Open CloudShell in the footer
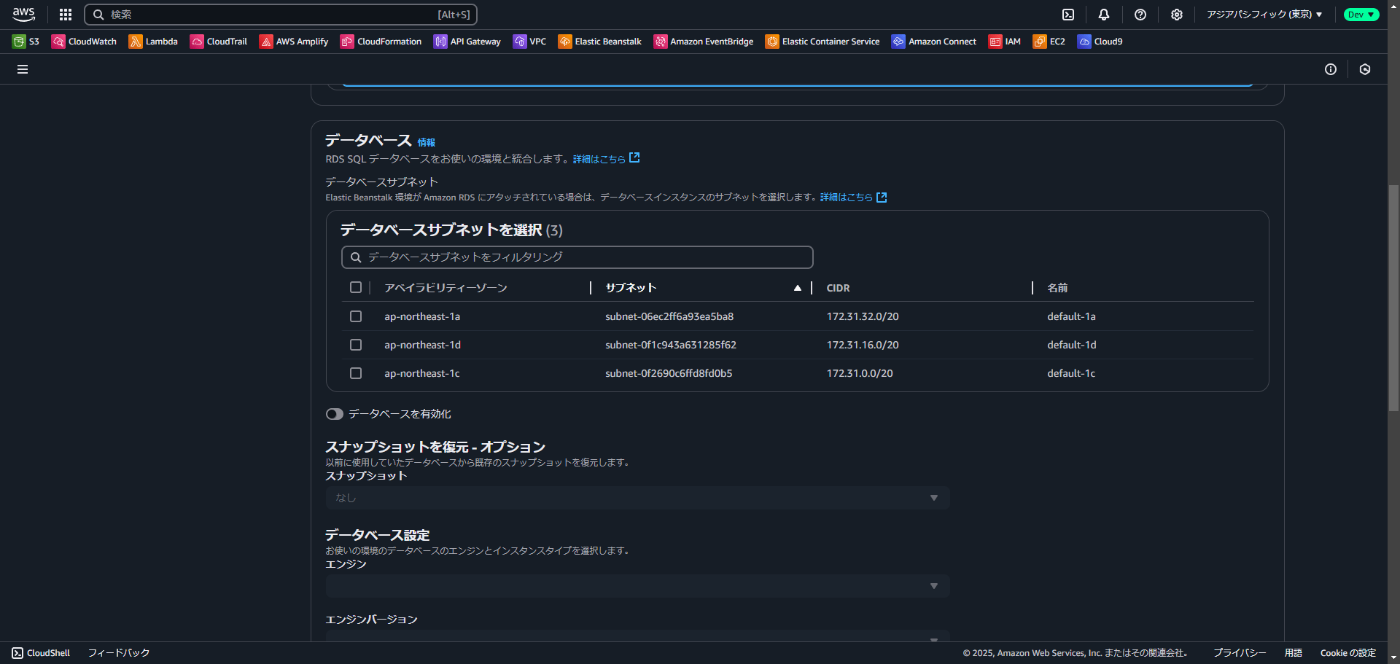Viewport: 1400px width, 664px height. [x=41, y=653]
